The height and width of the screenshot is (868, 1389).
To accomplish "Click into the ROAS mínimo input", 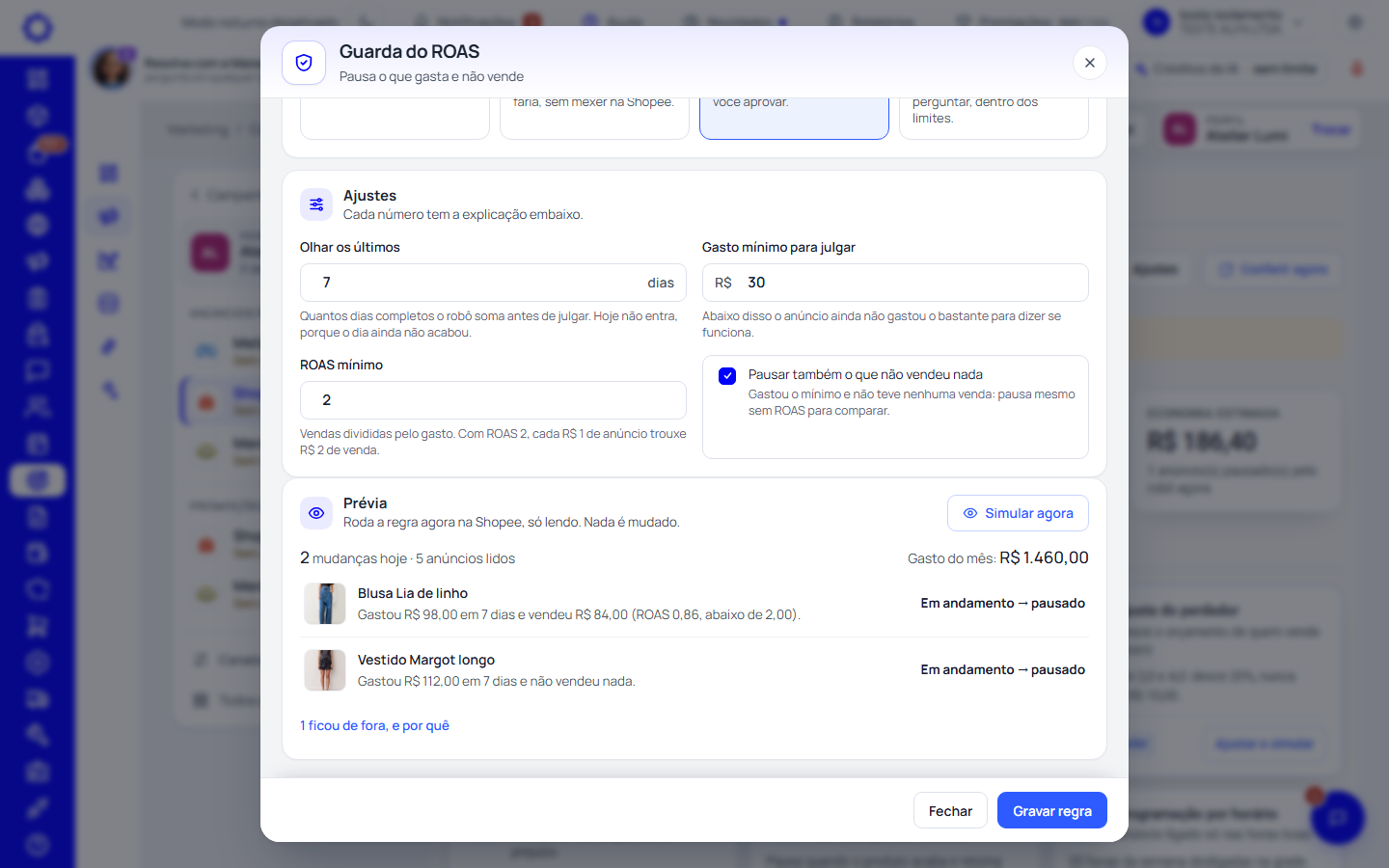I will [x=493, y=400].
